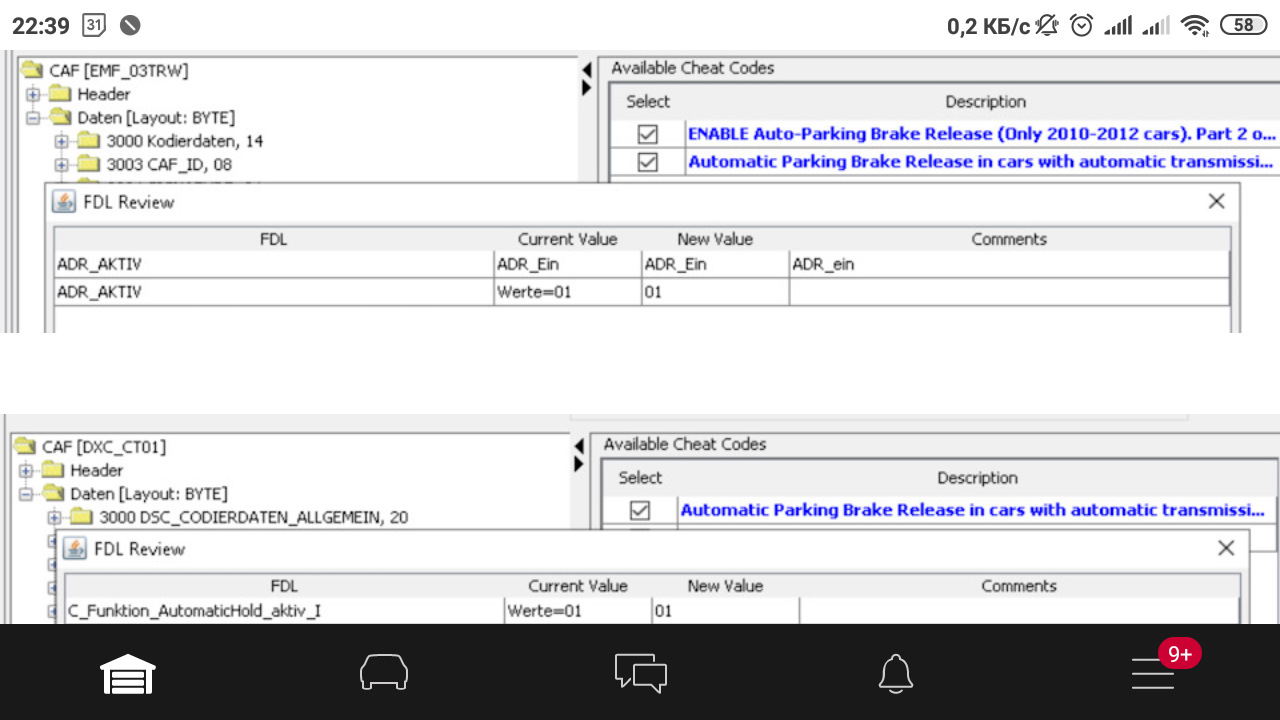
Task: Click the 3003 CAF_ID folder icon
Action: 89,164
